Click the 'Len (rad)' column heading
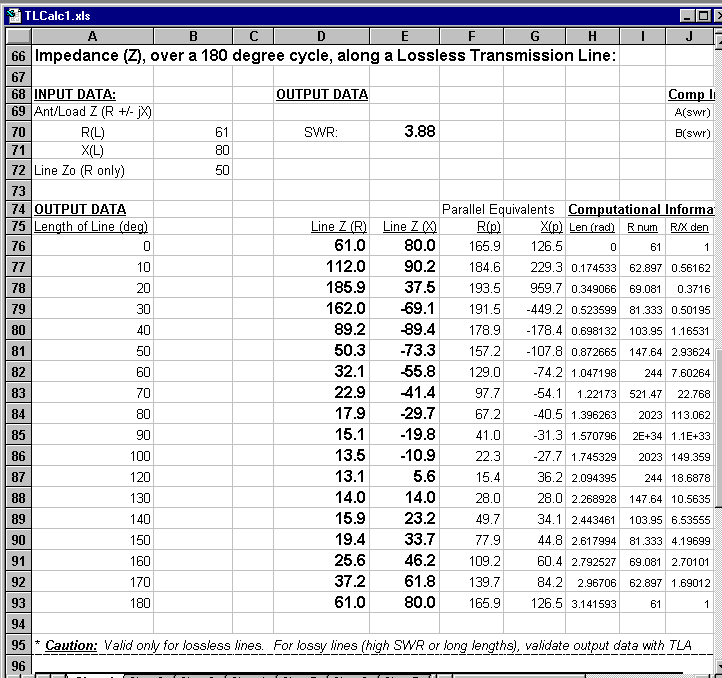The image size is (722, 678). [x=592, y=227]
